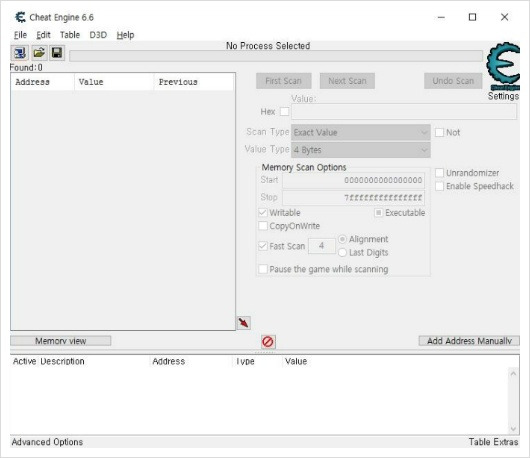The width and height of the screenshot is (530, 458).
Task: Click Add Address Manually button
Action: pos(469,341)
